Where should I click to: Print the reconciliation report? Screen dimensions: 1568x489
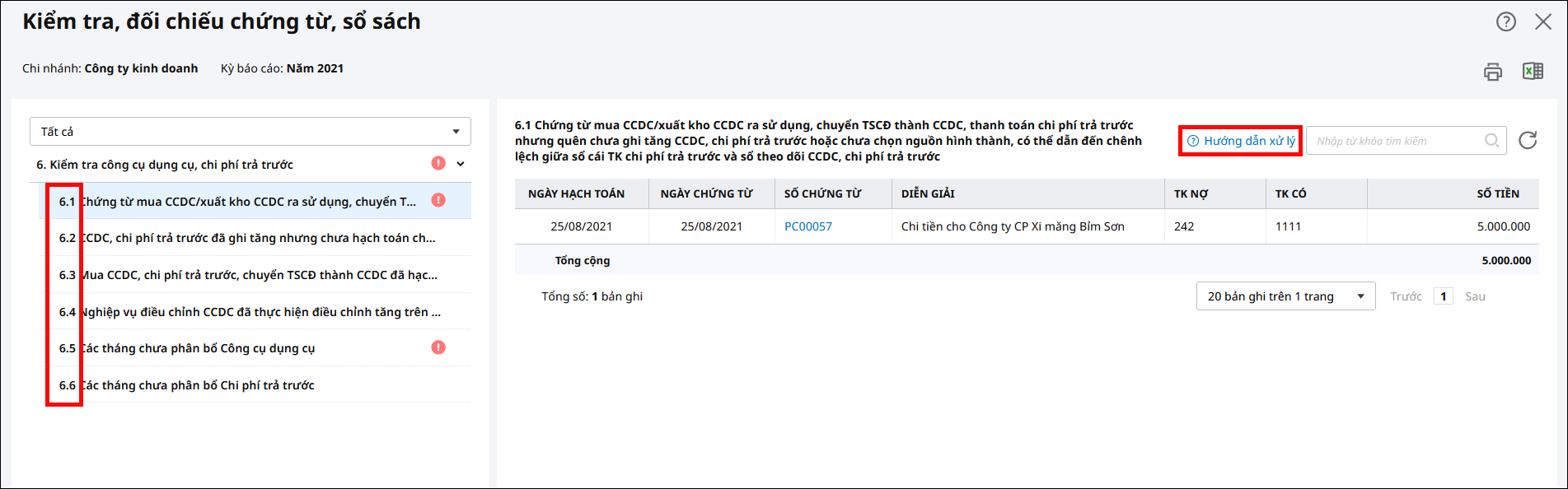tap(1492, 72)
